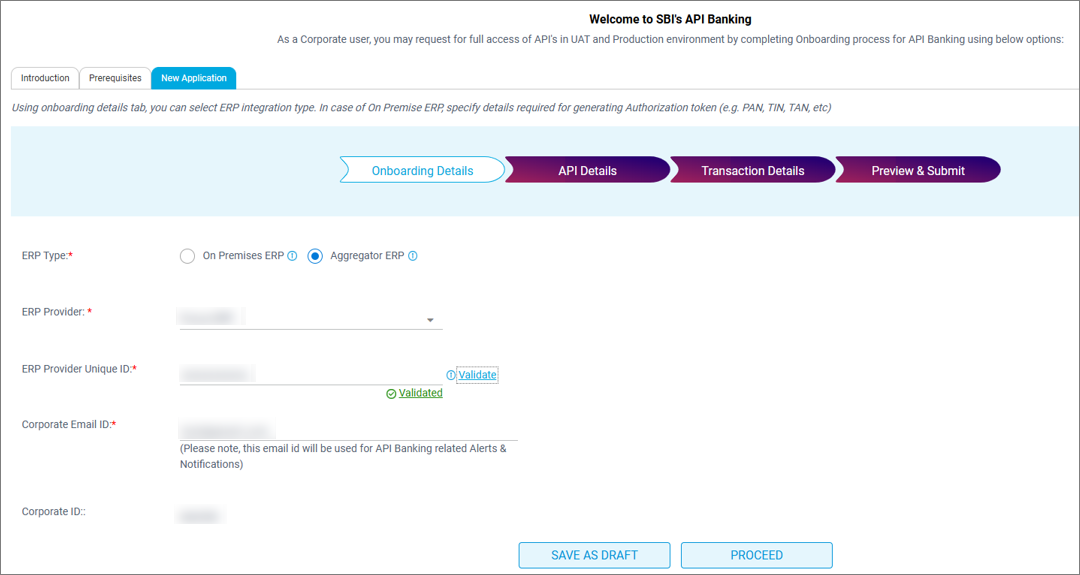Jump to the API Details step

[587, 171]
